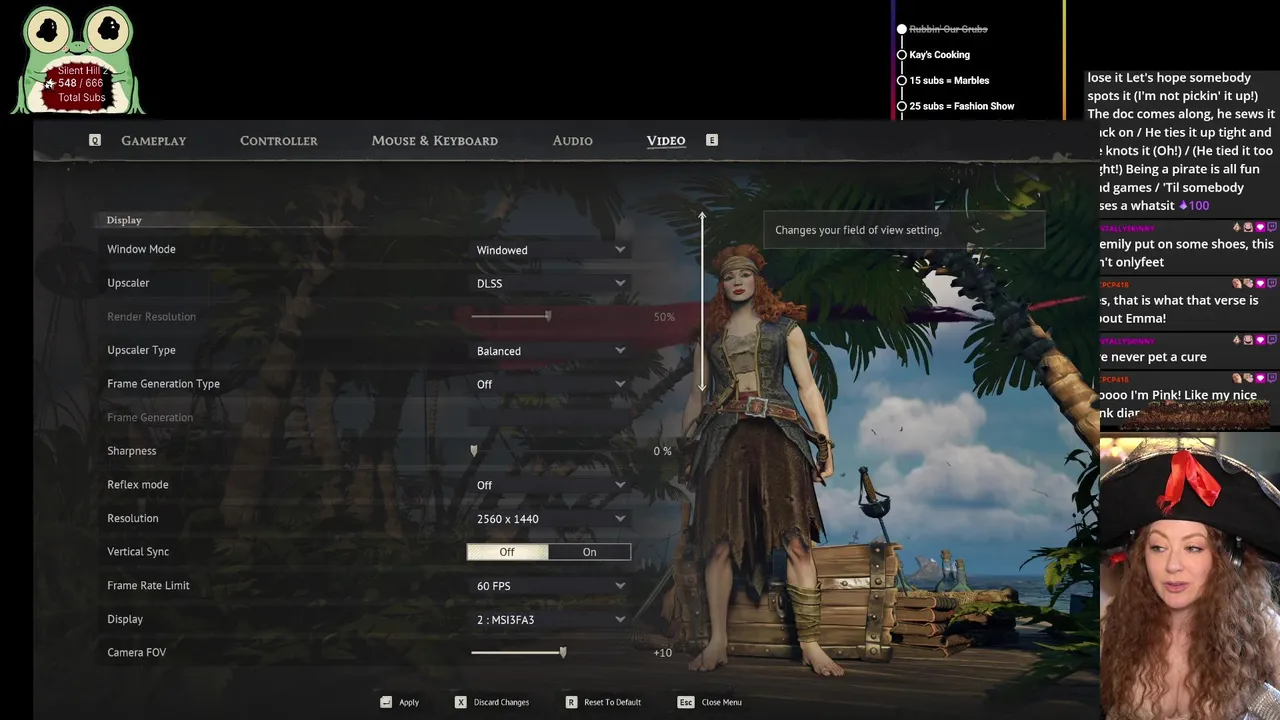Open the Resolution dropdown 2560 x 1440
The height and width of the screenshot is (720, 1280).
549,519
